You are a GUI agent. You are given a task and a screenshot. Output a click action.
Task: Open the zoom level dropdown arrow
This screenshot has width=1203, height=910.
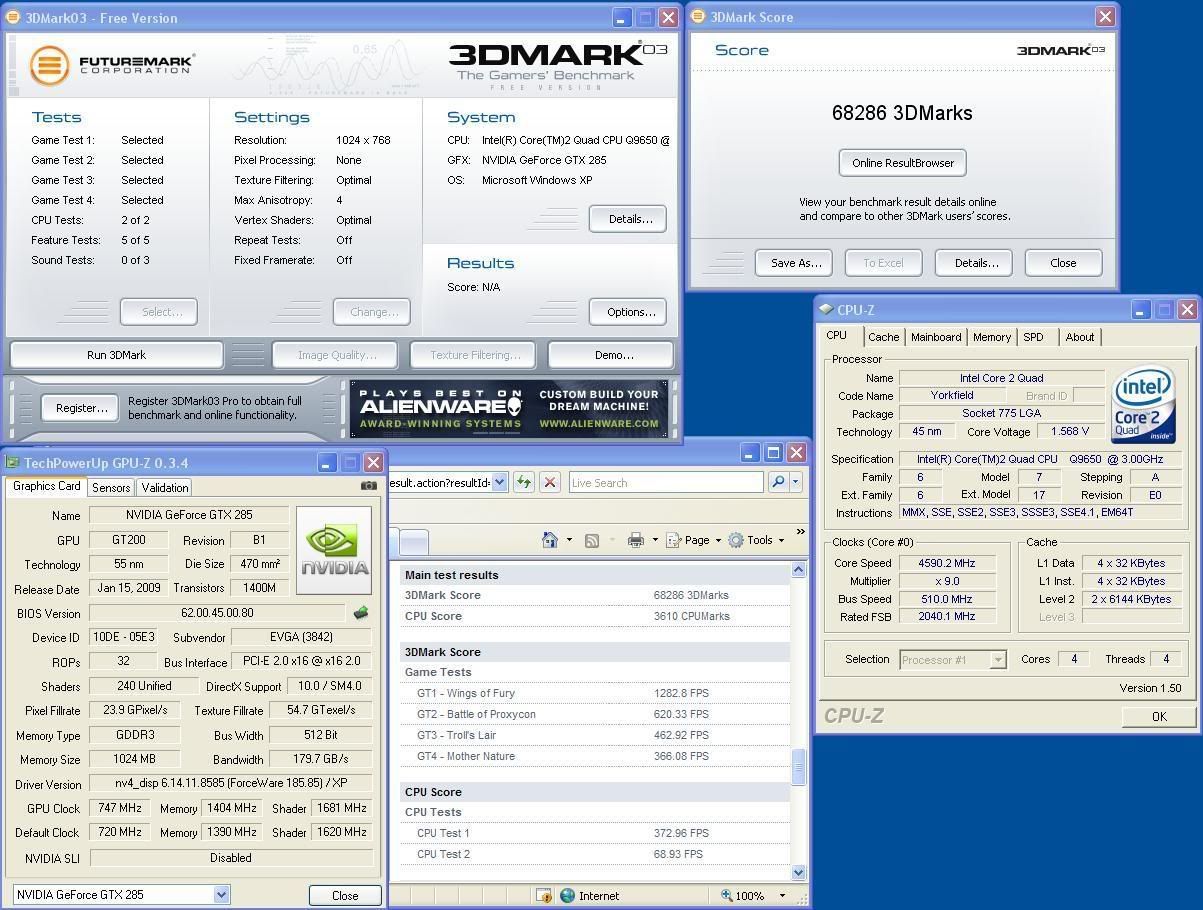click(782, 895)
